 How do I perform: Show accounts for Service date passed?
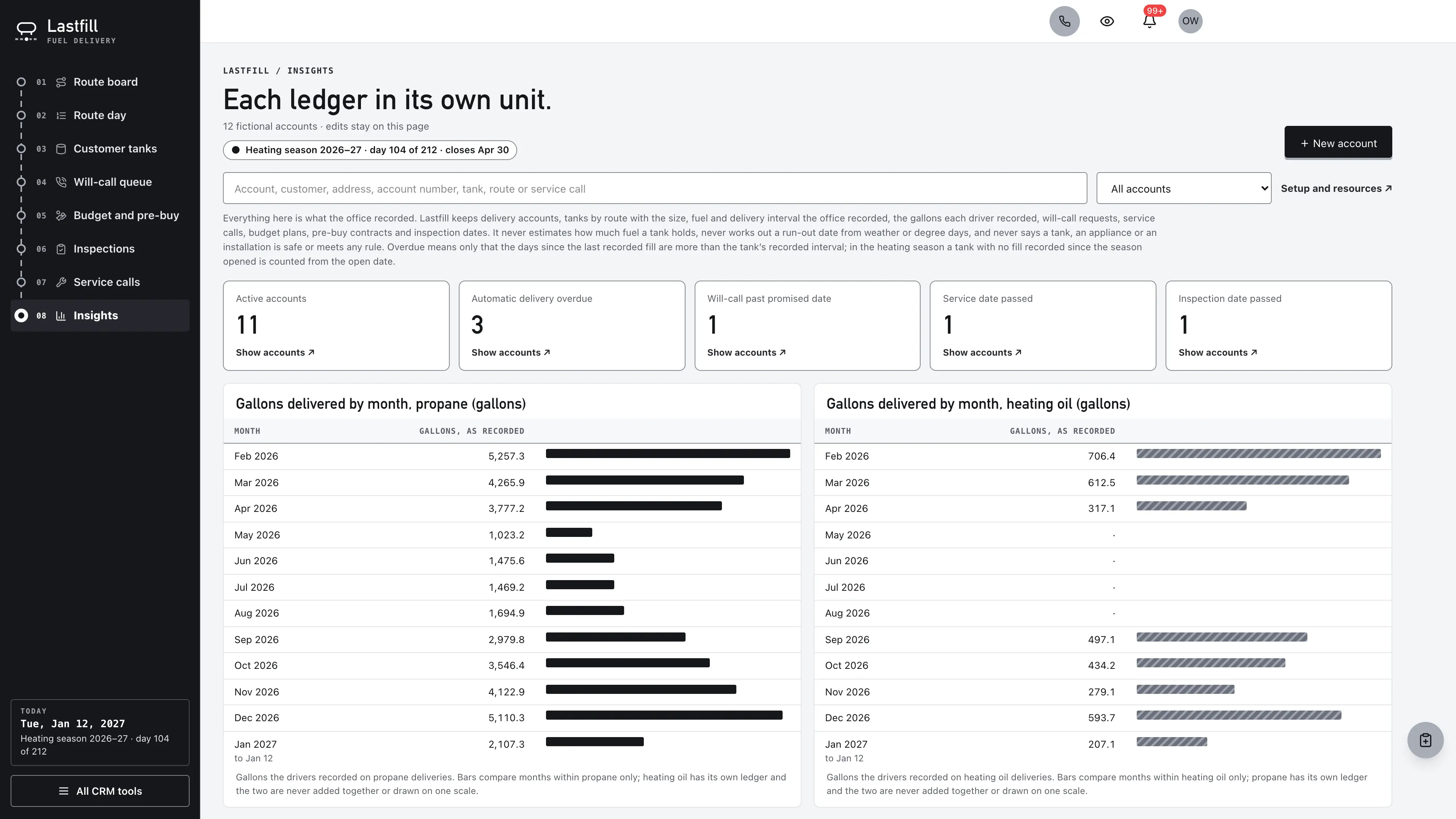pyautogui.click(x=982, y=352)
